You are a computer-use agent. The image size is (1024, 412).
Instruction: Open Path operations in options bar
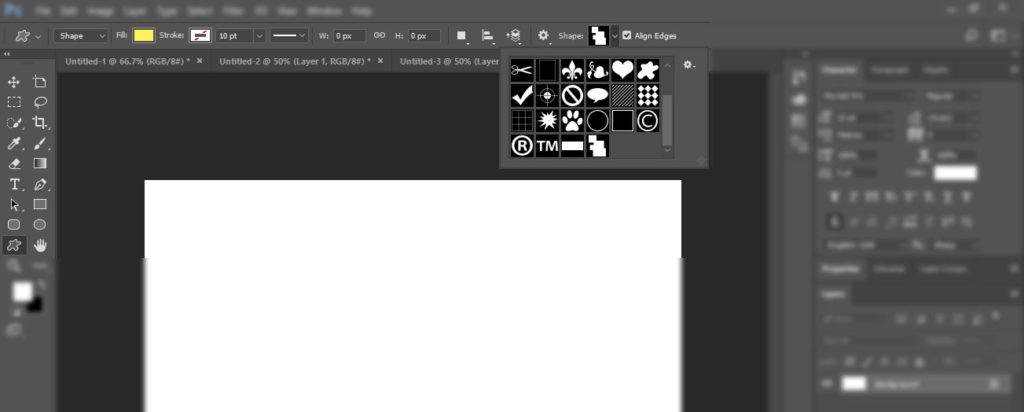[462, 36]
